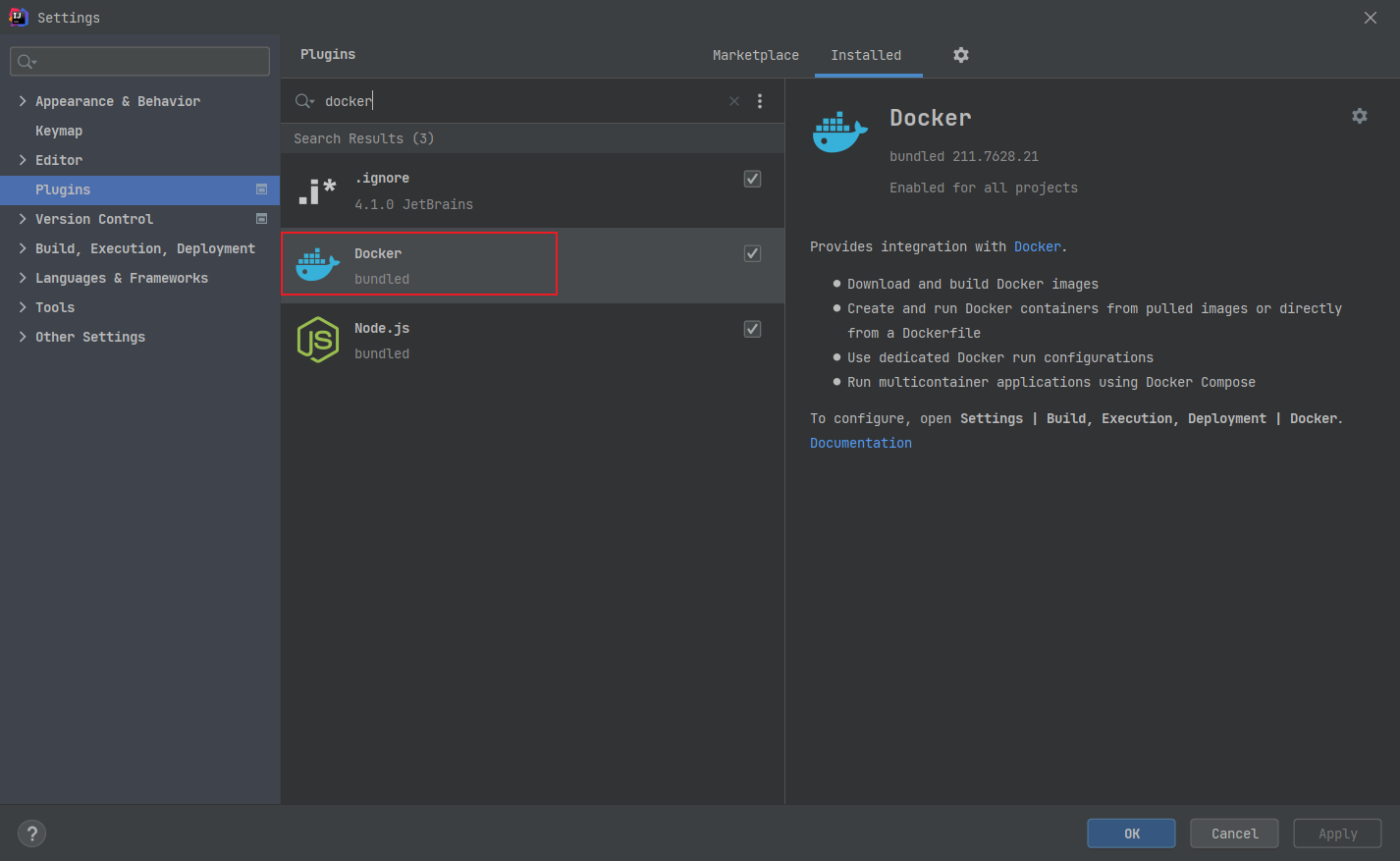Open the help question mark button
The width and height of the screenshot is (1400, 861).
pyautogui.click(x=32, y=834)
